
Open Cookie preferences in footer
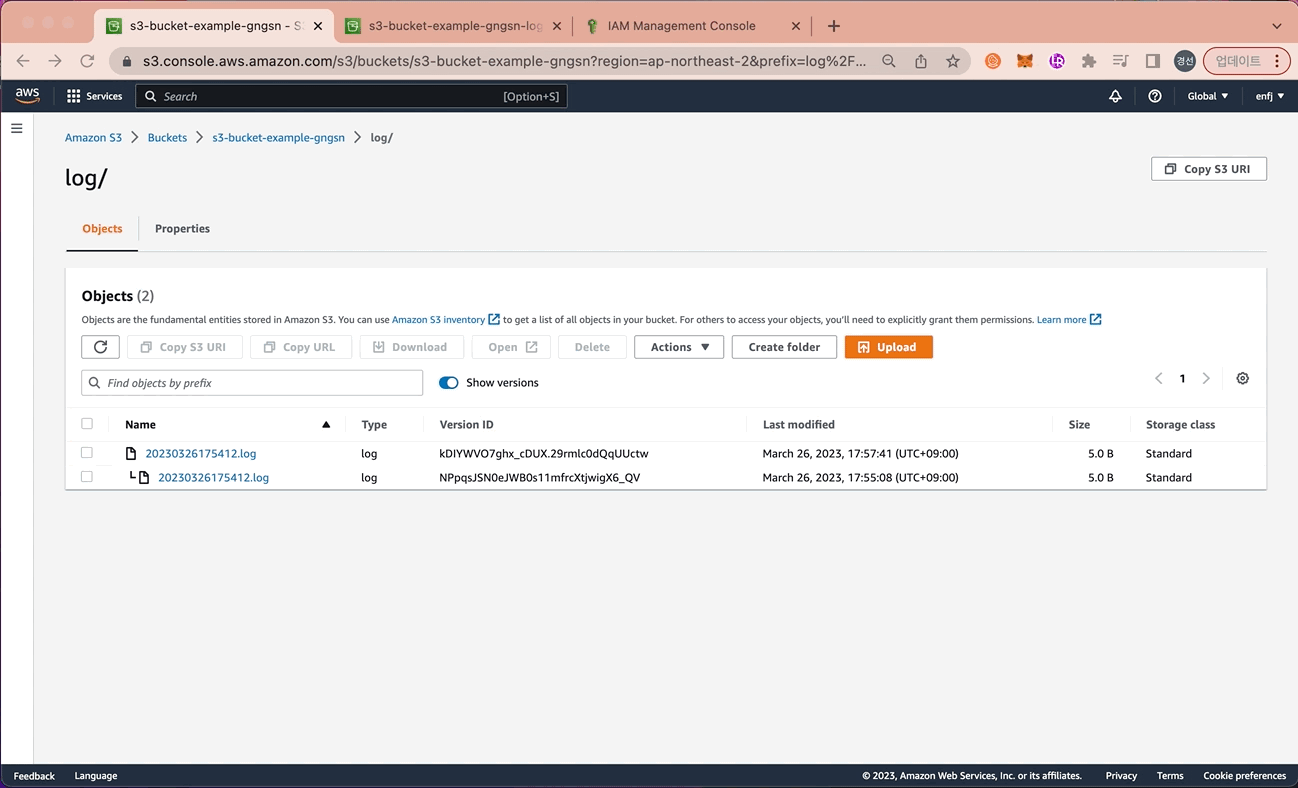(1245, 776)
